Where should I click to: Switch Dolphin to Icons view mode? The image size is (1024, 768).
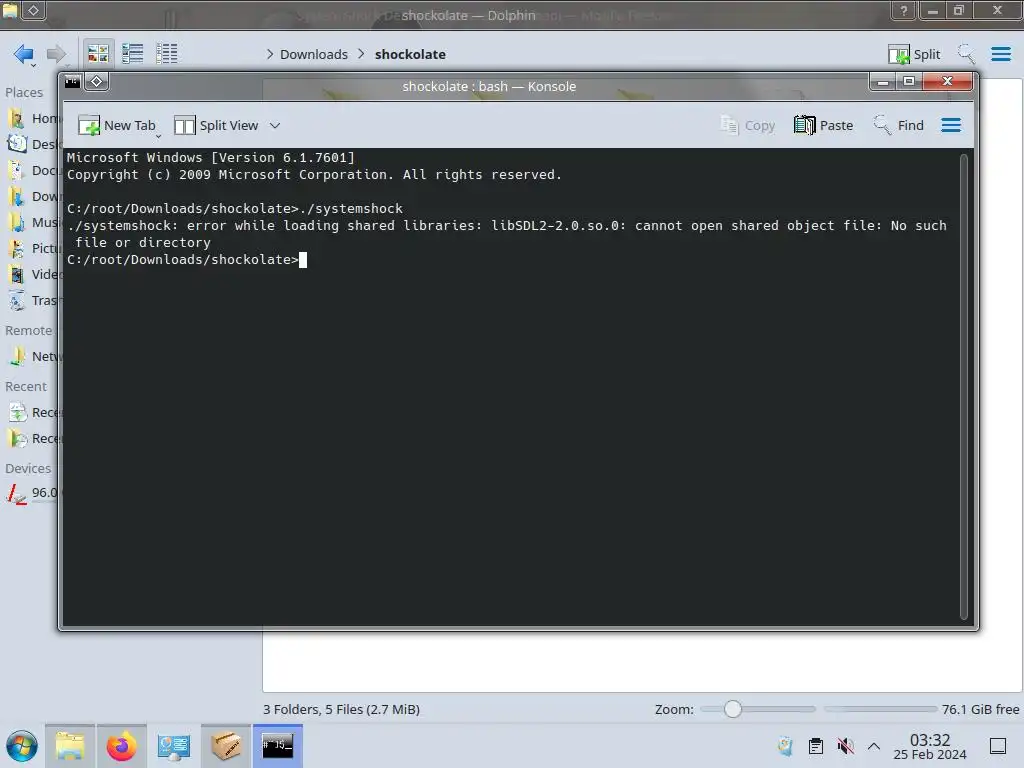click(98, 54)
